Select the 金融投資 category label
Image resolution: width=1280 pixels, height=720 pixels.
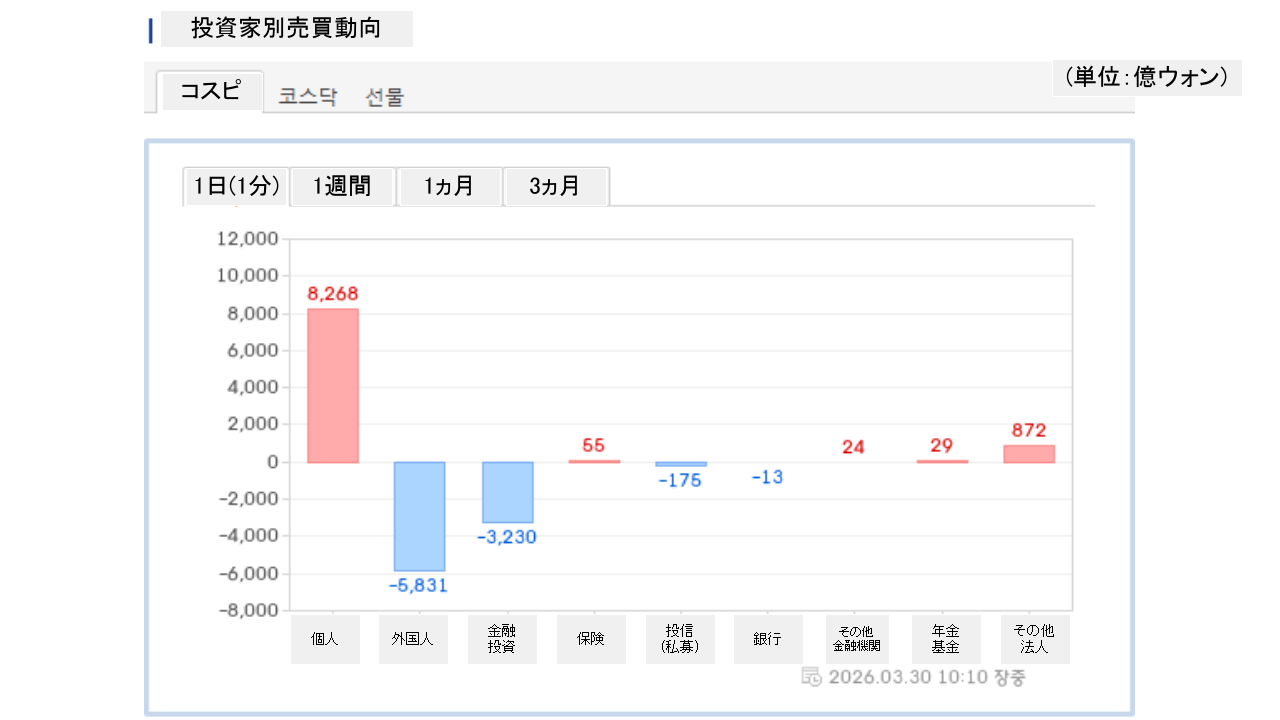click(502, 639)
